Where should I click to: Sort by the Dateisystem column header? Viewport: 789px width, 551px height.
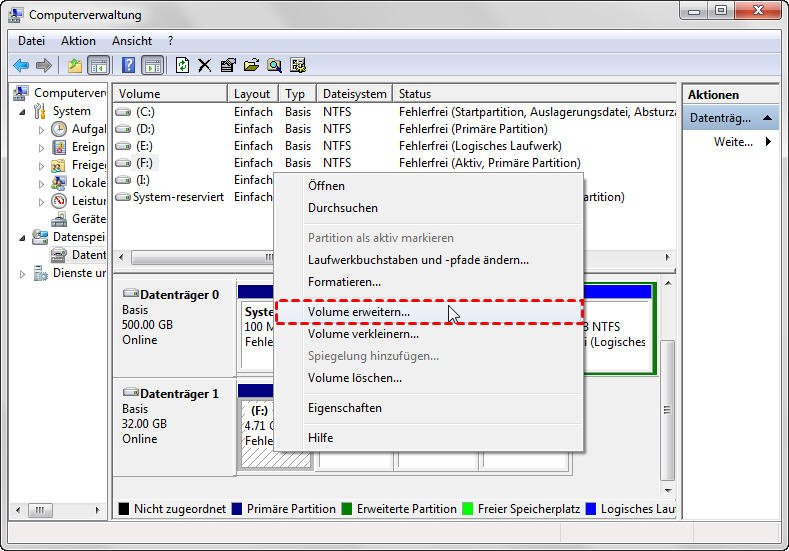click(355, 94)
